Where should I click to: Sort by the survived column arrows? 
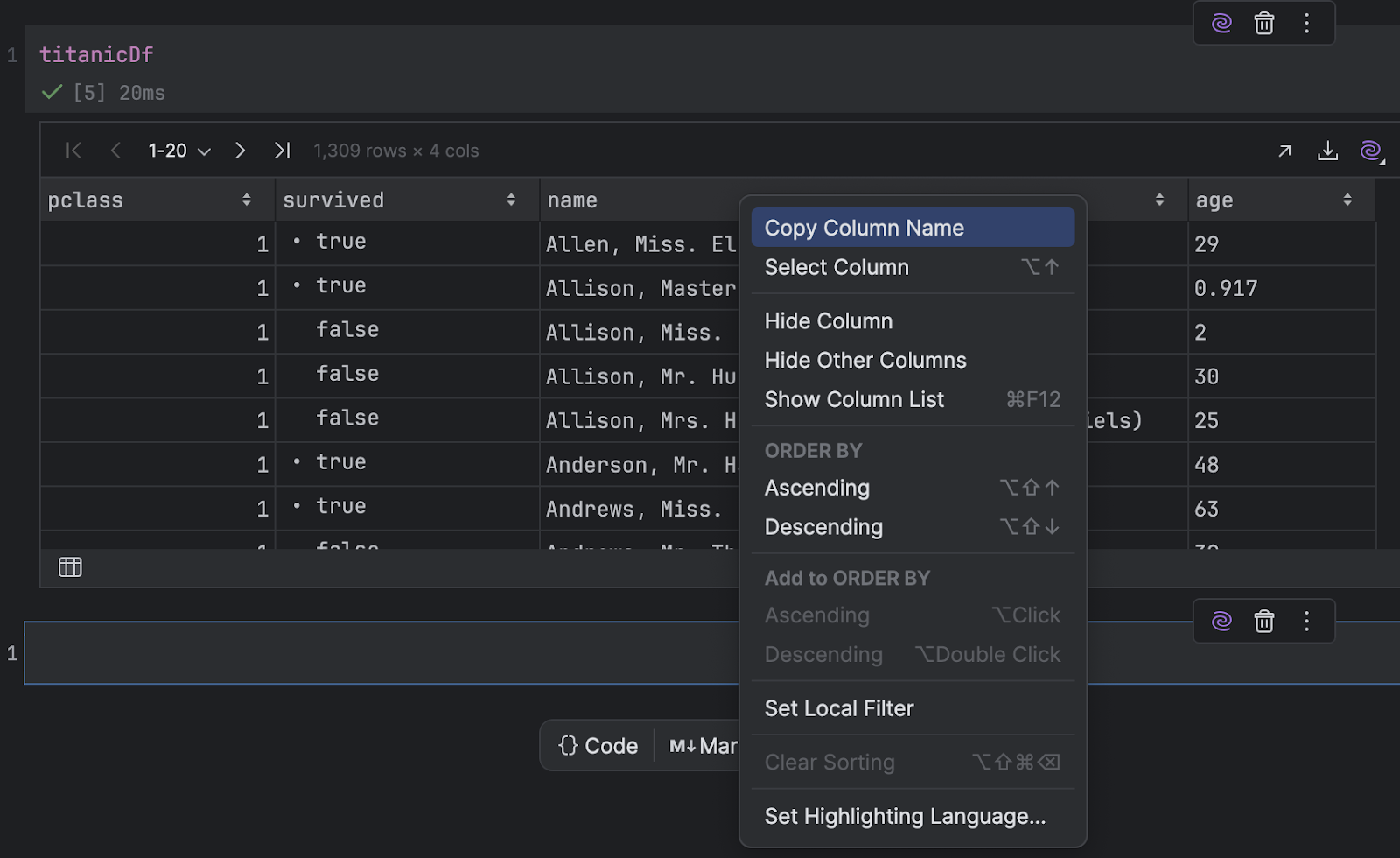click(511, 200)
